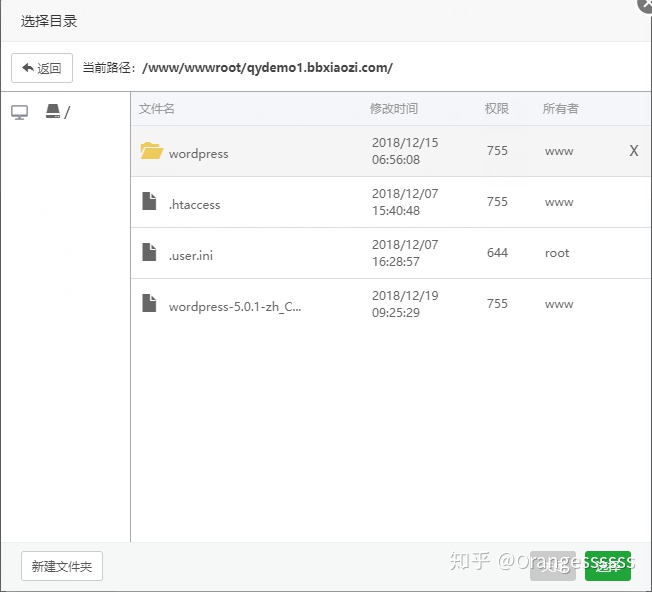The image size is (652, 592).
Task: Click the current path text /www/wwwroot/qydemo1.bbxiaozi.com/
Action: click(267, 67)
